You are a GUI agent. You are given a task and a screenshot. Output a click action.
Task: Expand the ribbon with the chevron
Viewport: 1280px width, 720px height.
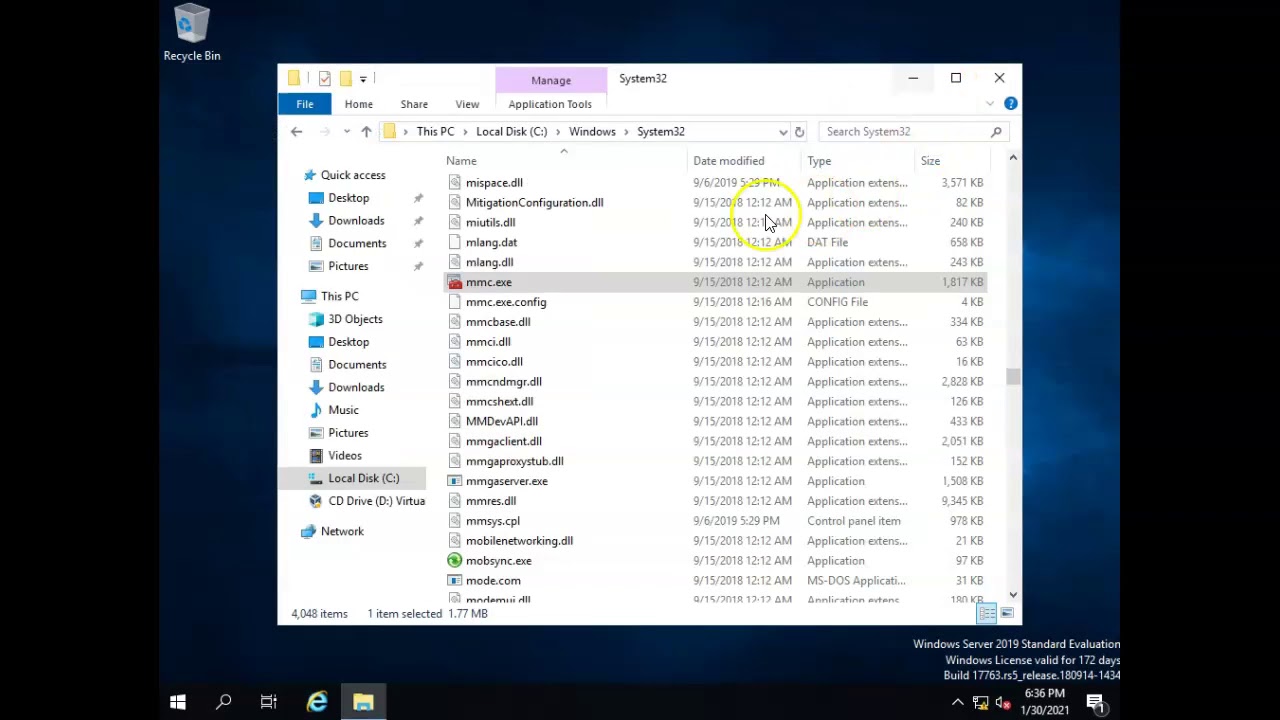[990, 104]
